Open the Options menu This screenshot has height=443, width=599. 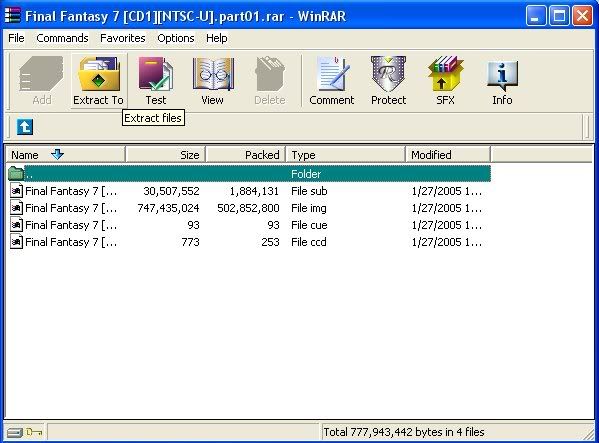[176, 38]
